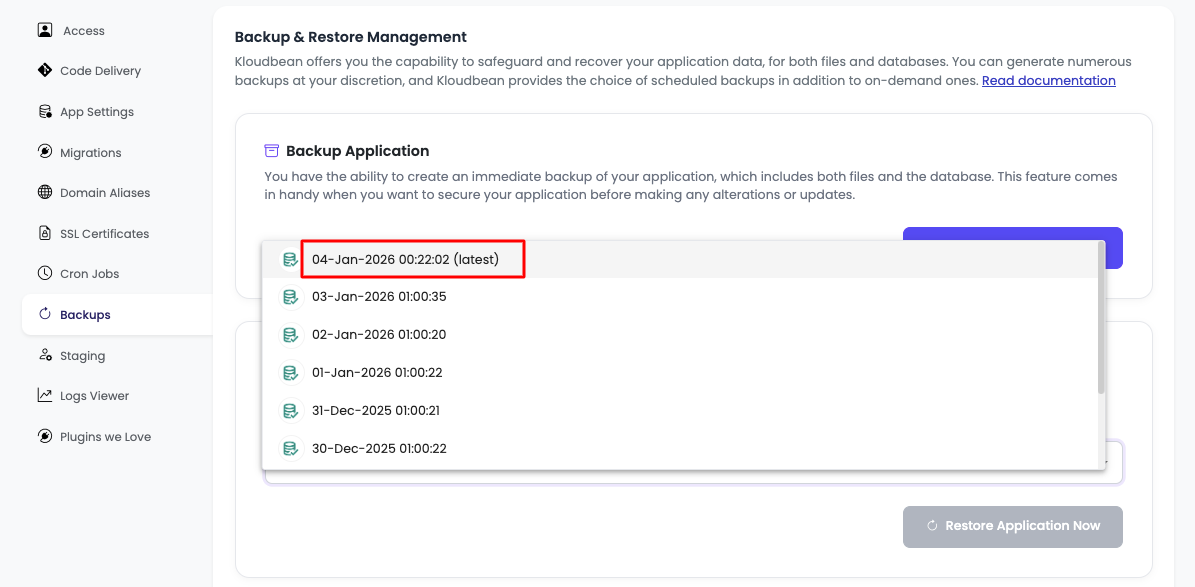
Task: Choose the 31-Dec-2025 01:00:21 backup
Action: click(x=376, y=411)
